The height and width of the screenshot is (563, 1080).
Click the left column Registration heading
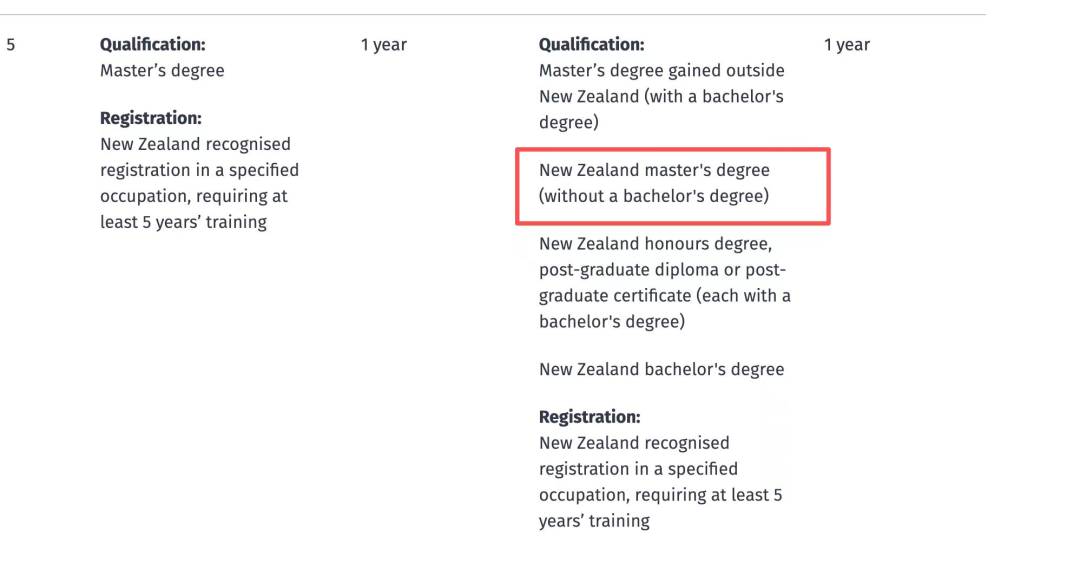pyautogui.click(x=151, y=118)
